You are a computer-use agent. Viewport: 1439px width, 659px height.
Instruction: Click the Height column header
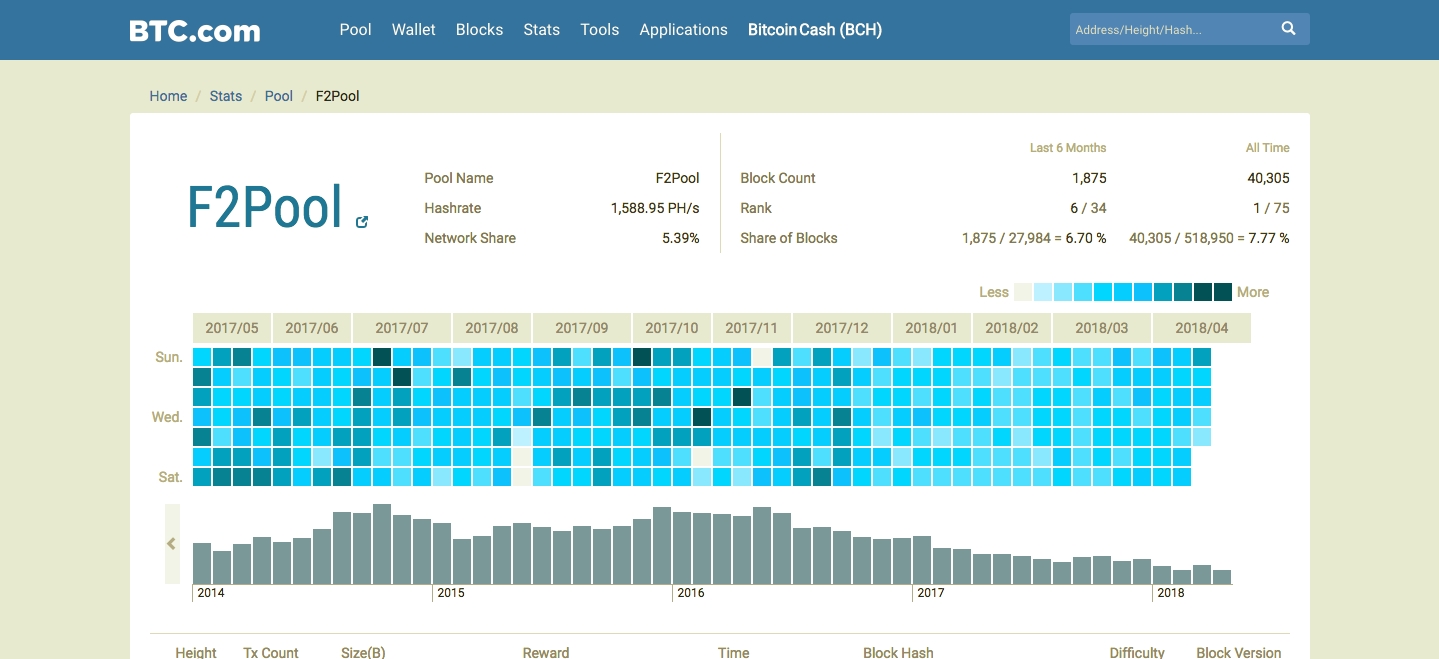click(196, 652)
